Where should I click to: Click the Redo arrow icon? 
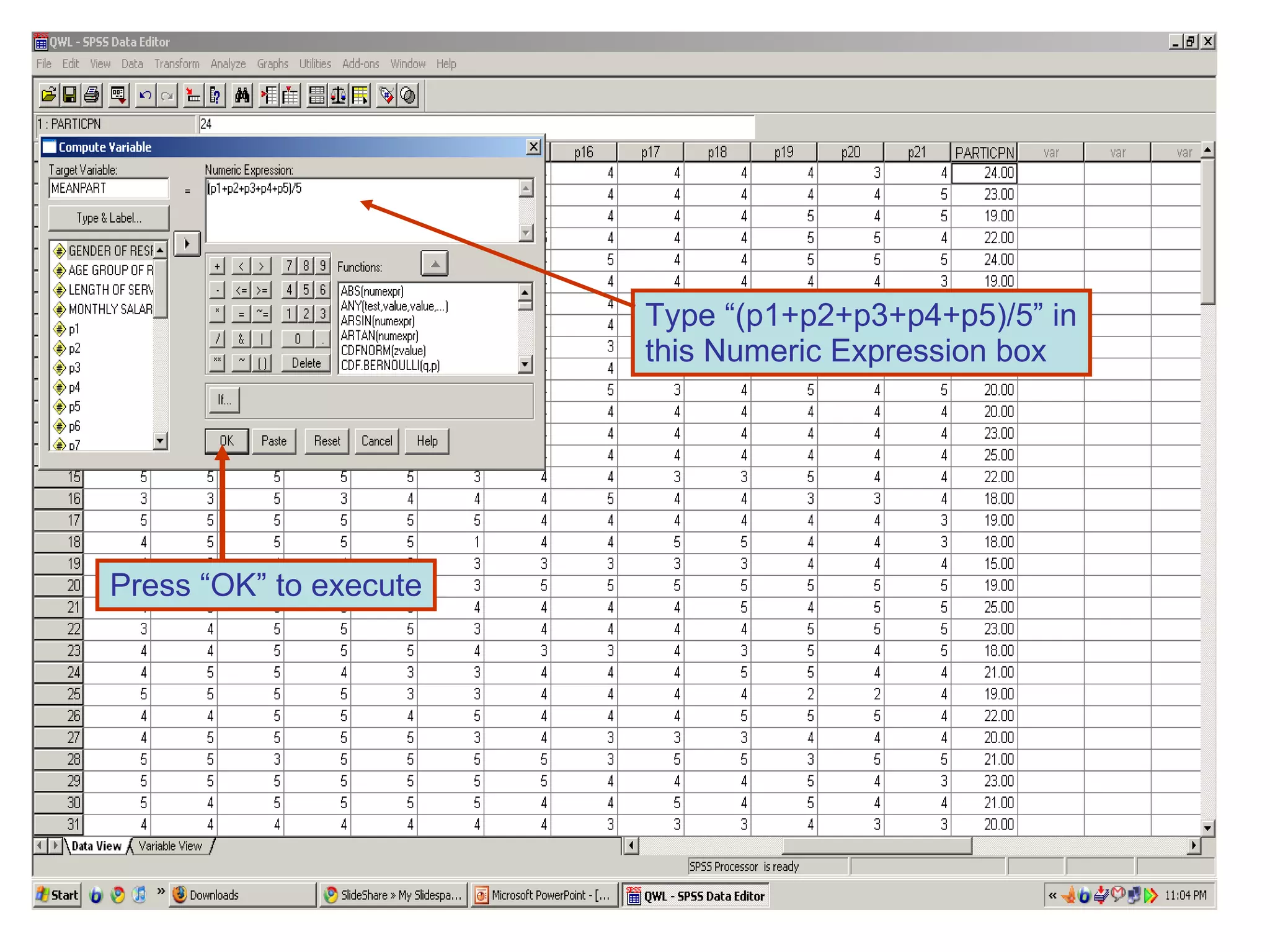(167, 95)
